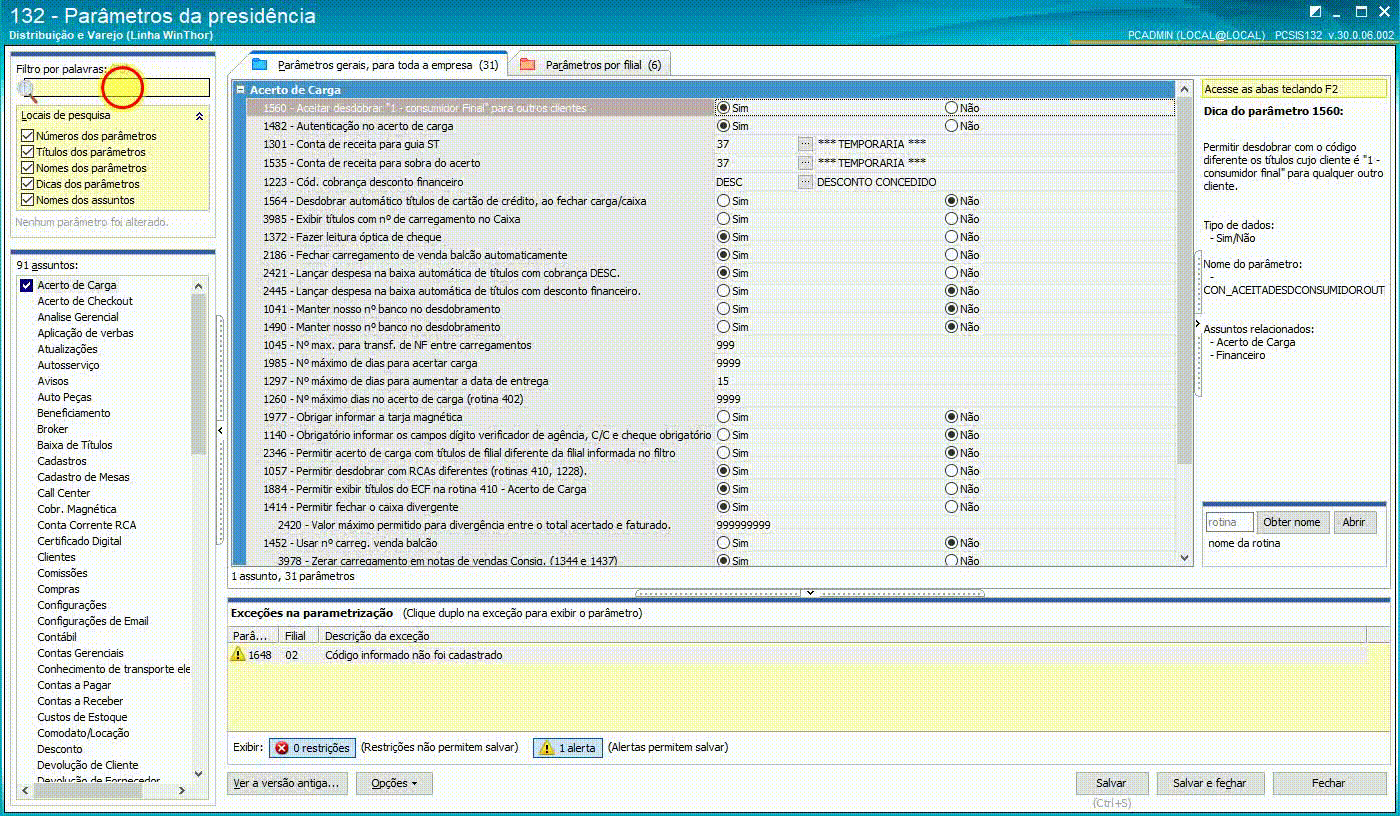Image resolution: width=1400 pixels, height=816 pixels.
Task: Select Não for 2186 Fechar carregamento venda balcão
Action: click(x=951, y=255)
